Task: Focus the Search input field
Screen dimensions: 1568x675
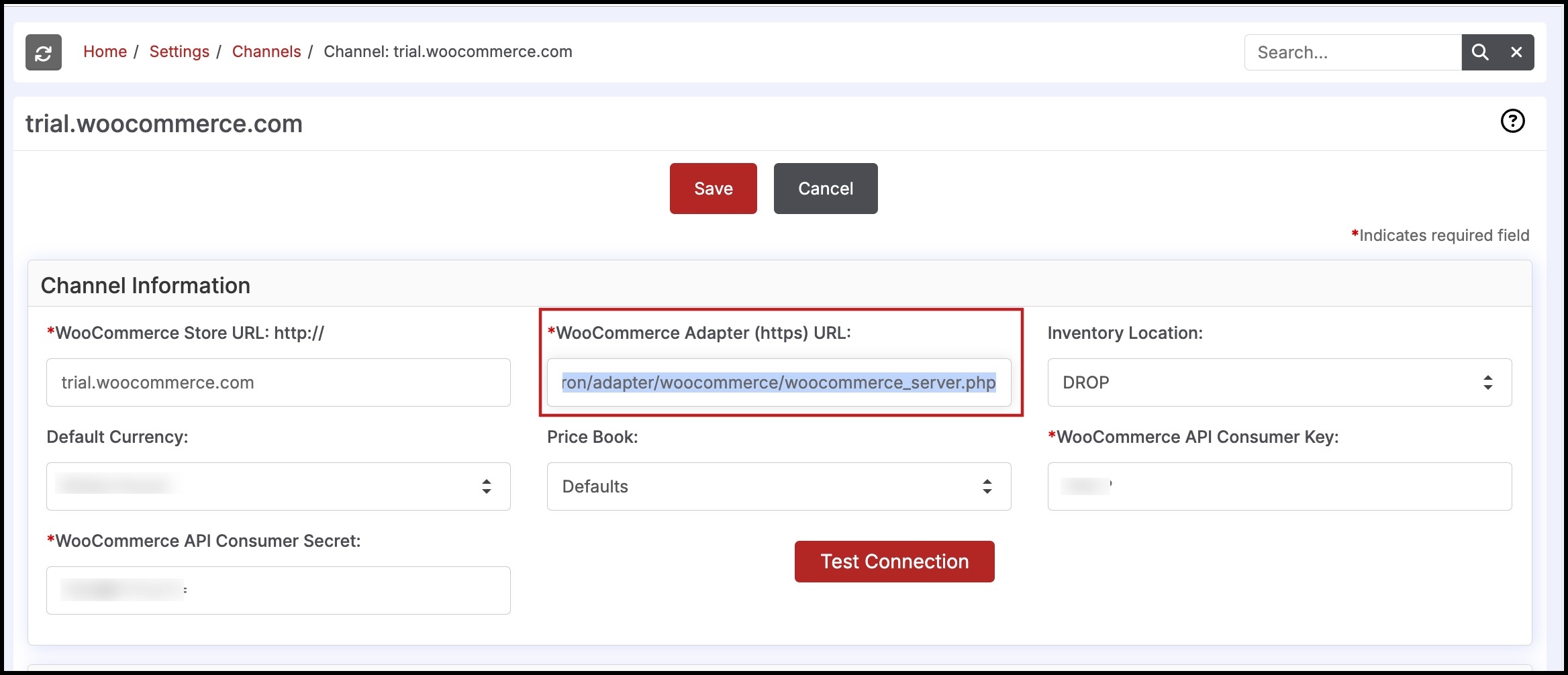Action: [1353, 52]
